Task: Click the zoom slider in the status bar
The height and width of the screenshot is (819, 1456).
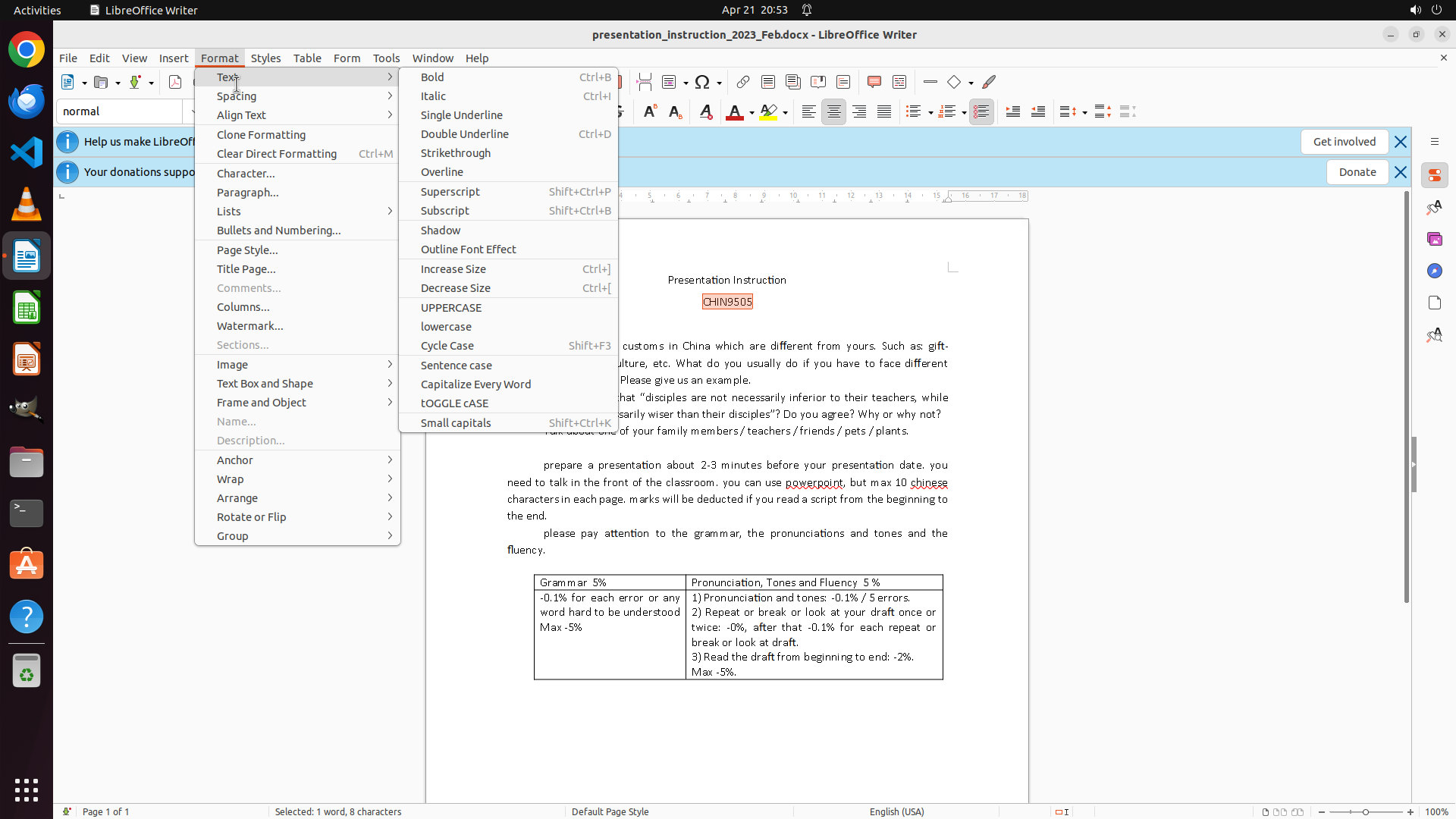Action: point(1366,811)
